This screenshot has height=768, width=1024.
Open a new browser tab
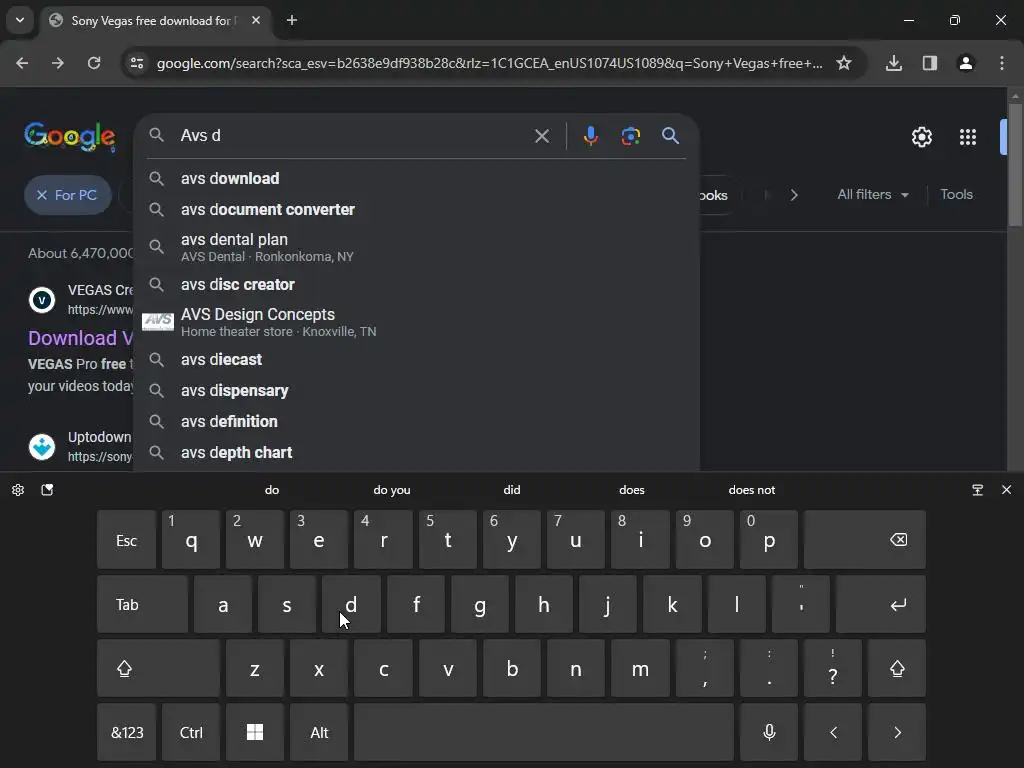coord(292,20)
